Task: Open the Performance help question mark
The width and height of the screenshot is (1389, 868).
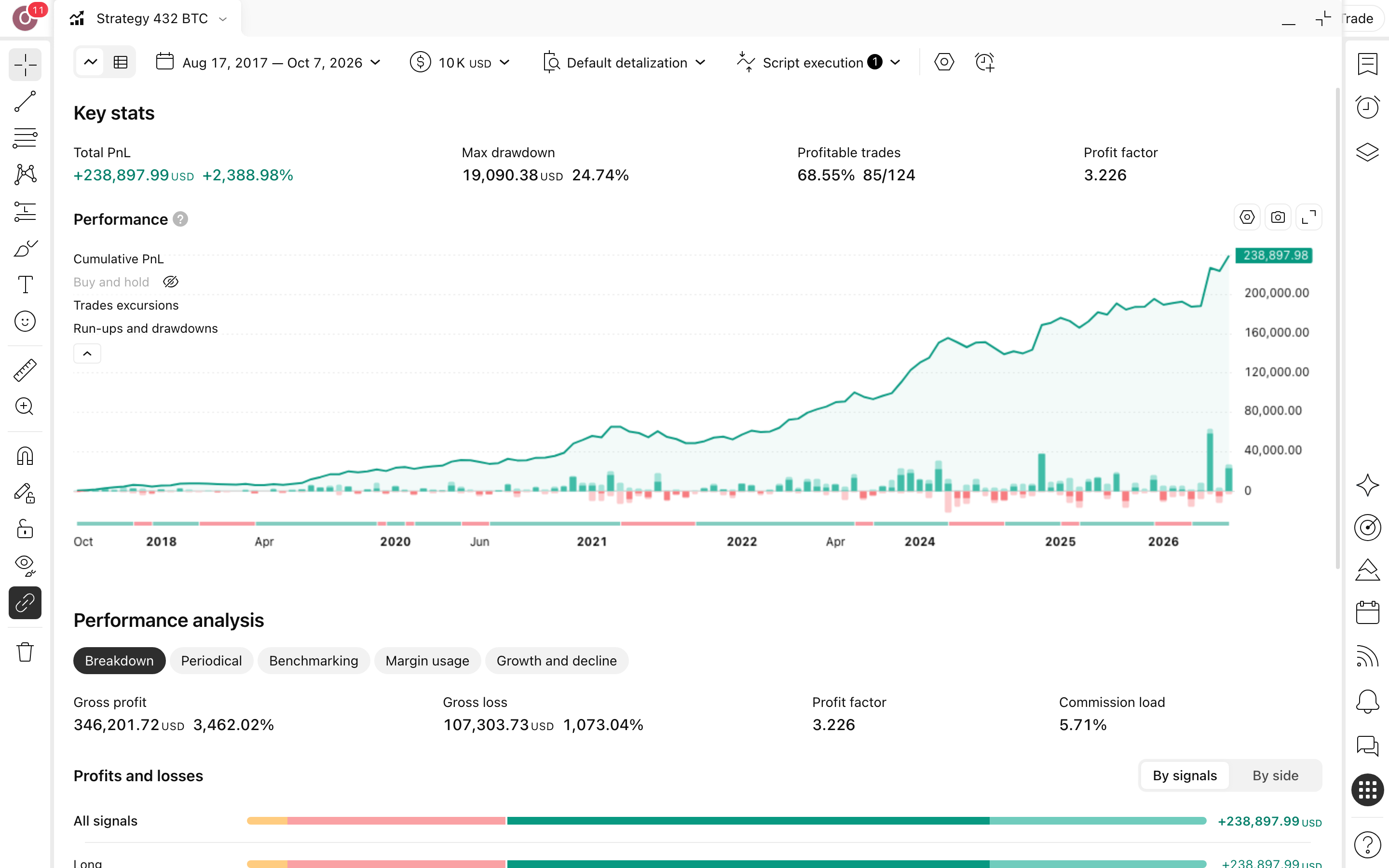Action: (x=180, y=219)
